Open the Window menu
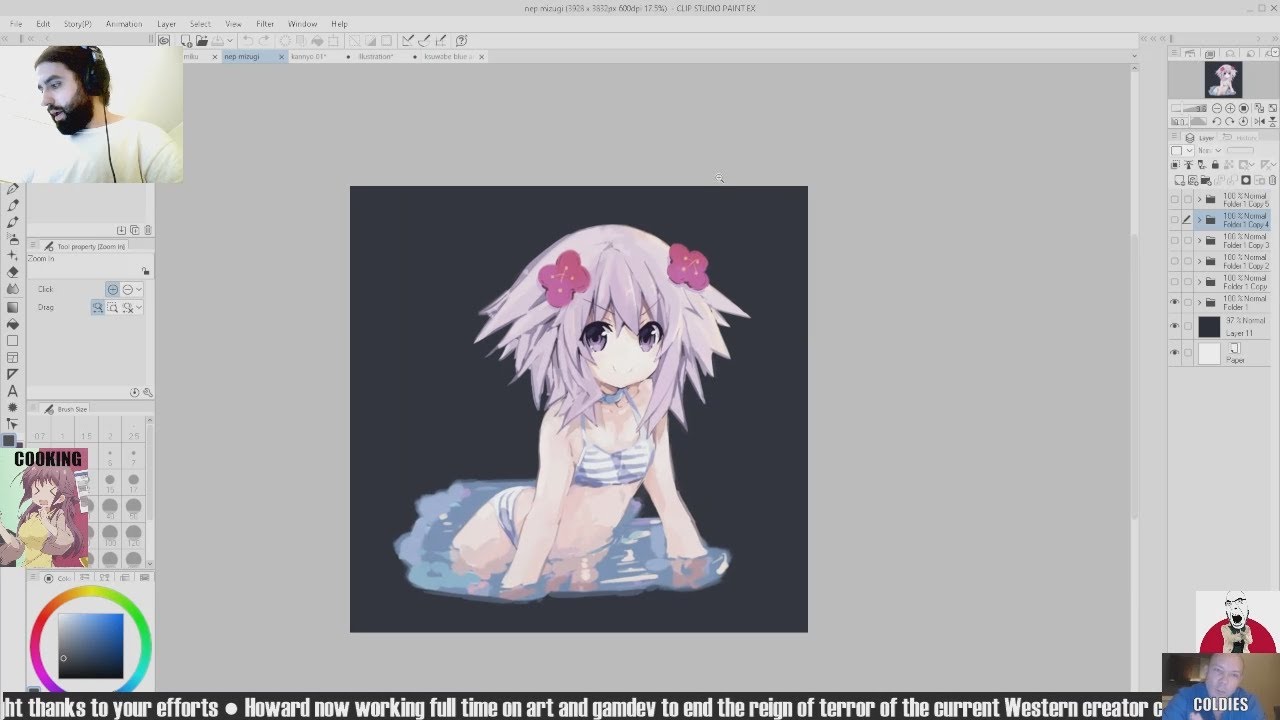Screen dimensions: 1280x720 pos(302,24)
